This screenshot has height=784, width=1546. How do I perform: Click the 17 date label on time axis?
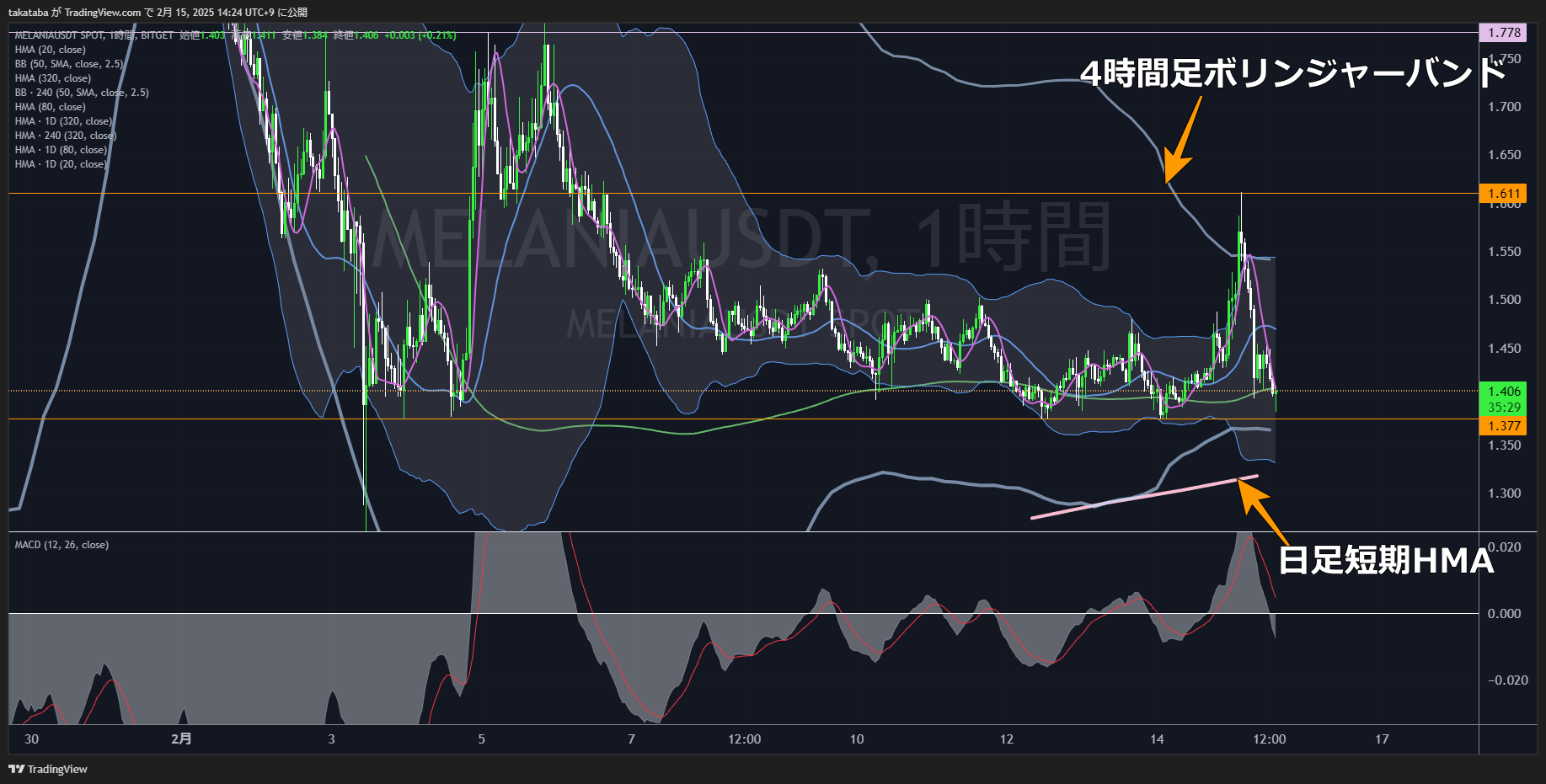1382,739
